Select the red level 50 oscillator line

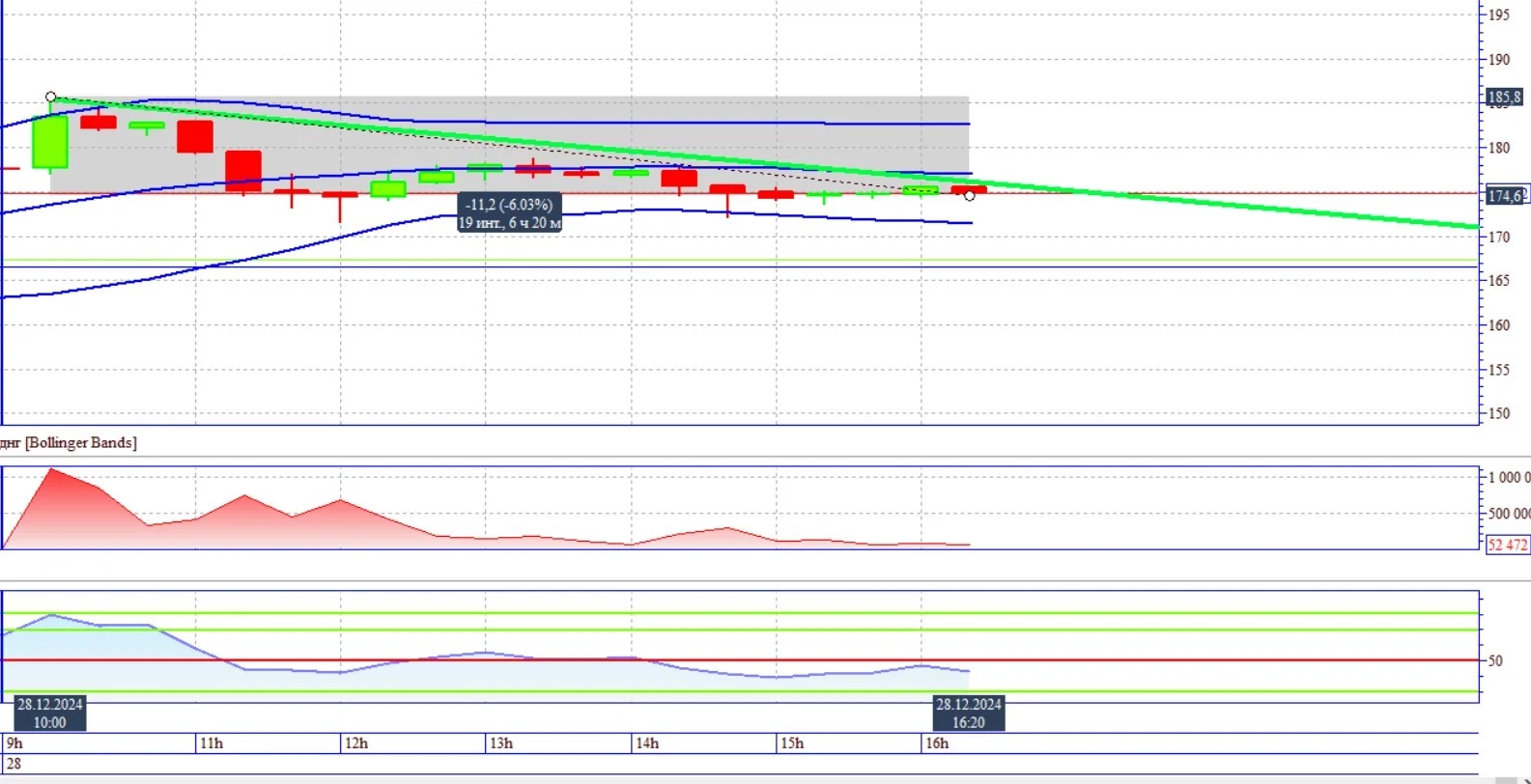(x=740, y=660)
